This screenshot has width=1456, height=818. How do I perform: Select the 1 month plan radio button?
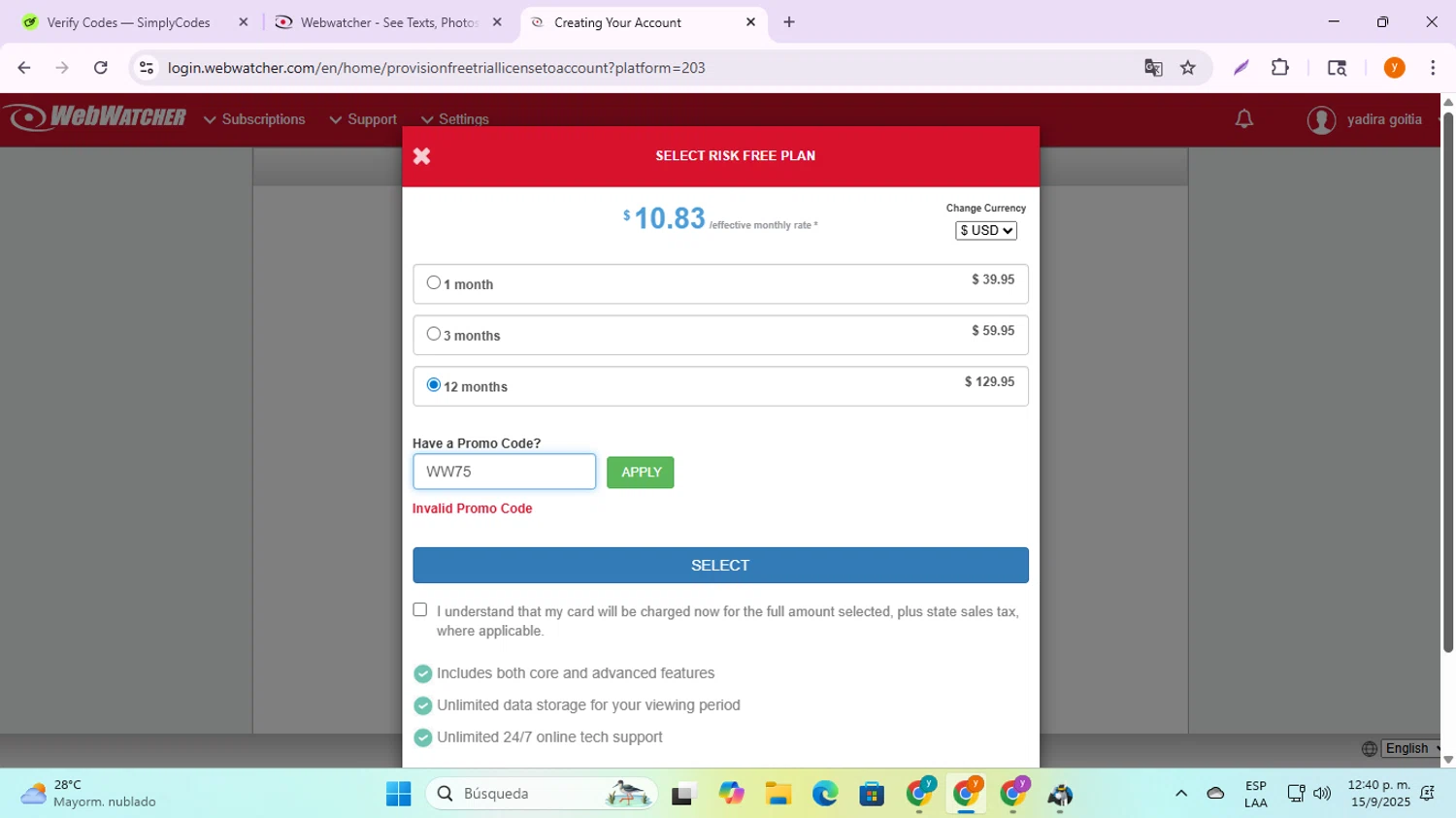pyautogui.click(x=434, y=282)
